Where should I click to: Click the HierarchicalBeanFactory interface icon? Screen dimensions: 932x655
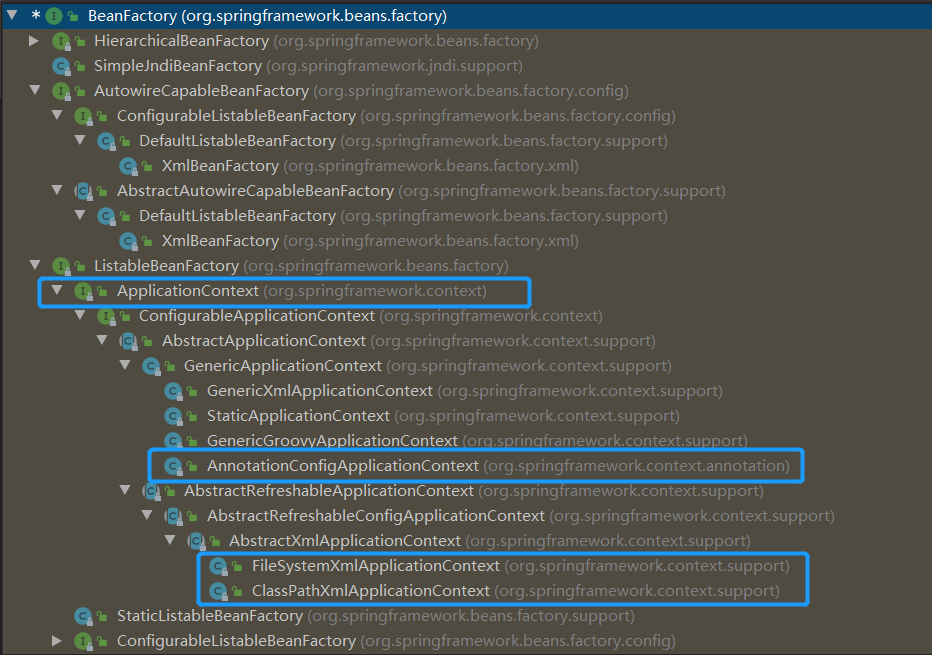(61, 41)
